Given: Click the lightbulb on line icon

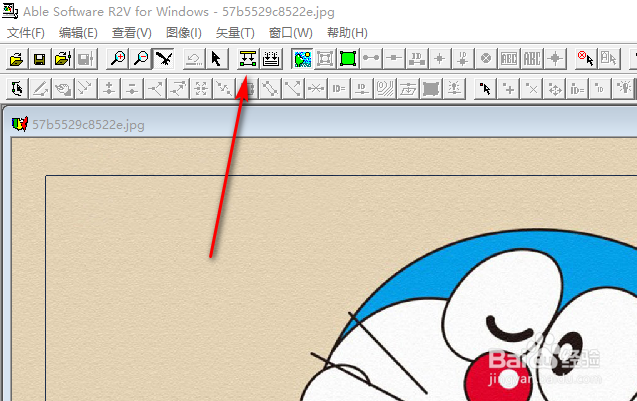Looking at the screenshot, I should [x=454, y=89].
